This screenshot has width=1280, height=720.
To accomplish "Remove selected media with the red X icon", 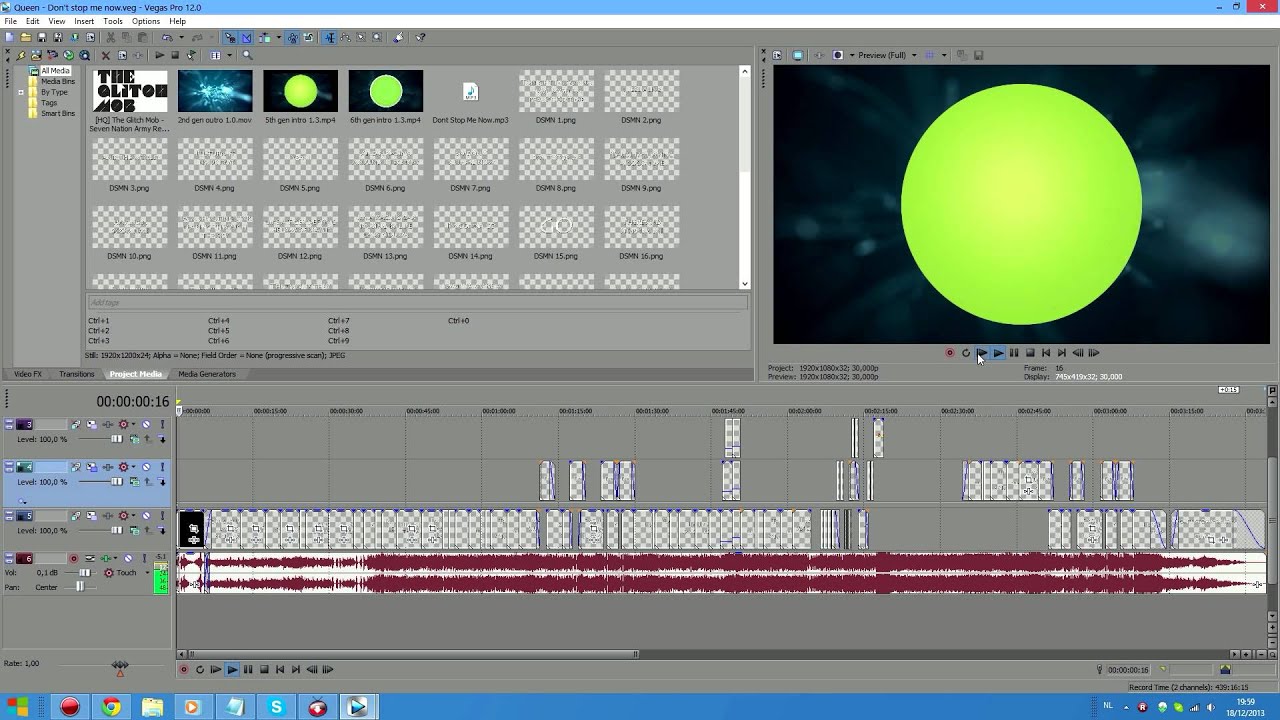I will (x=105, y=56).
